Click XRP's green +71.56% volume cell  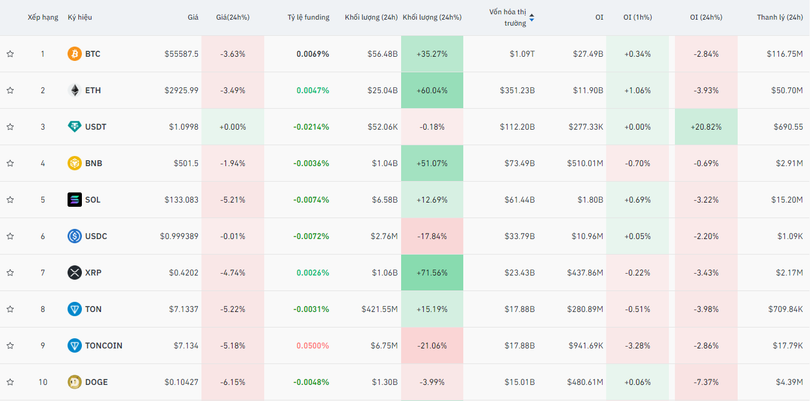(x=432, y=272)
